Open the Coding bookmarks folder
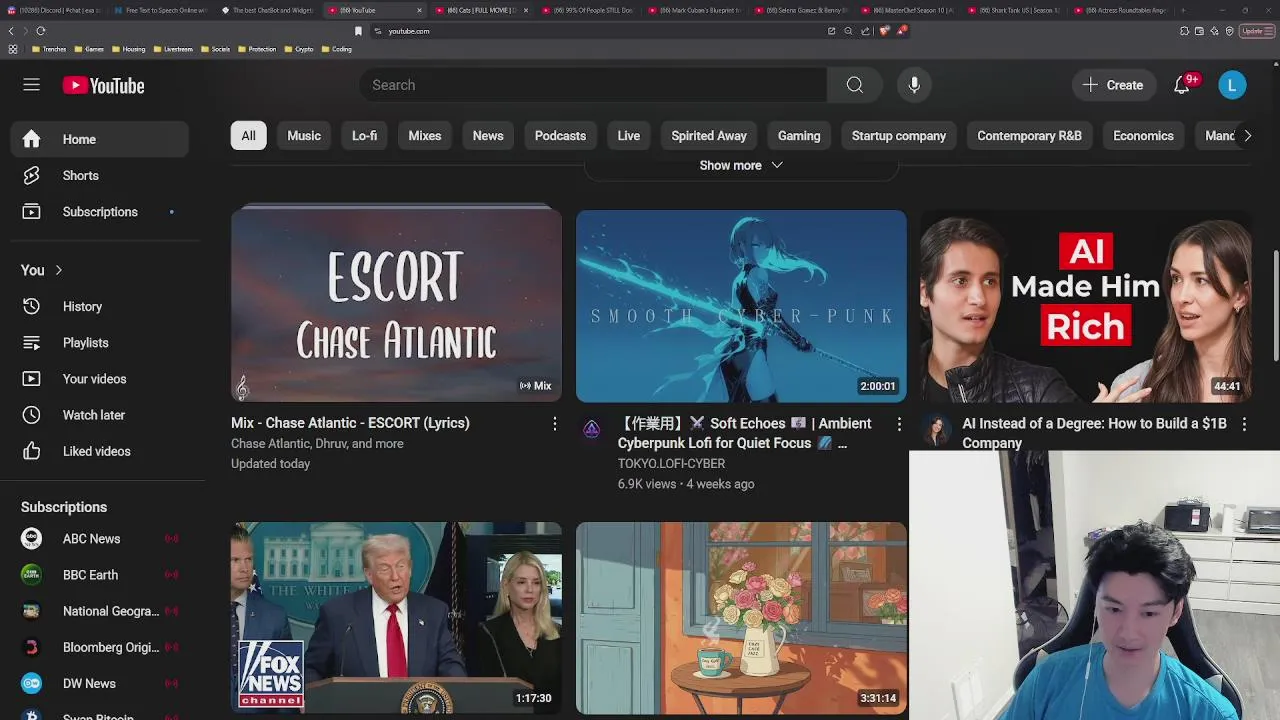Screen dimensions: 1280x720 click(x=336, y=49)
